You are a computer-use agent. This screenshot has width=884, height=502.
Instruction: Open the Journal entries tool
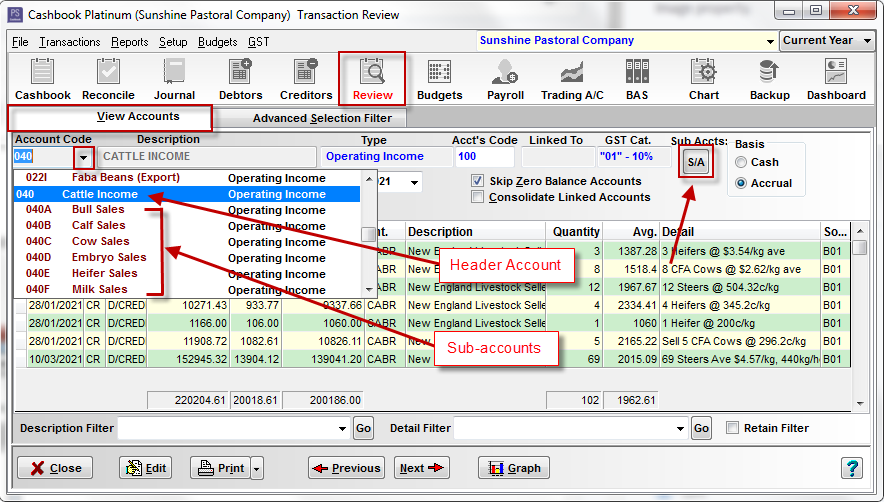[x=174, y=80]
